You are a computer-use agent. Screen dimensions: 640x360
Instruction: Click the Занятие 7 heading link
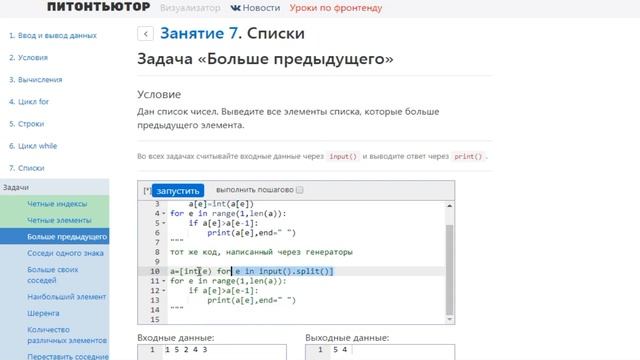coord(199,33)
